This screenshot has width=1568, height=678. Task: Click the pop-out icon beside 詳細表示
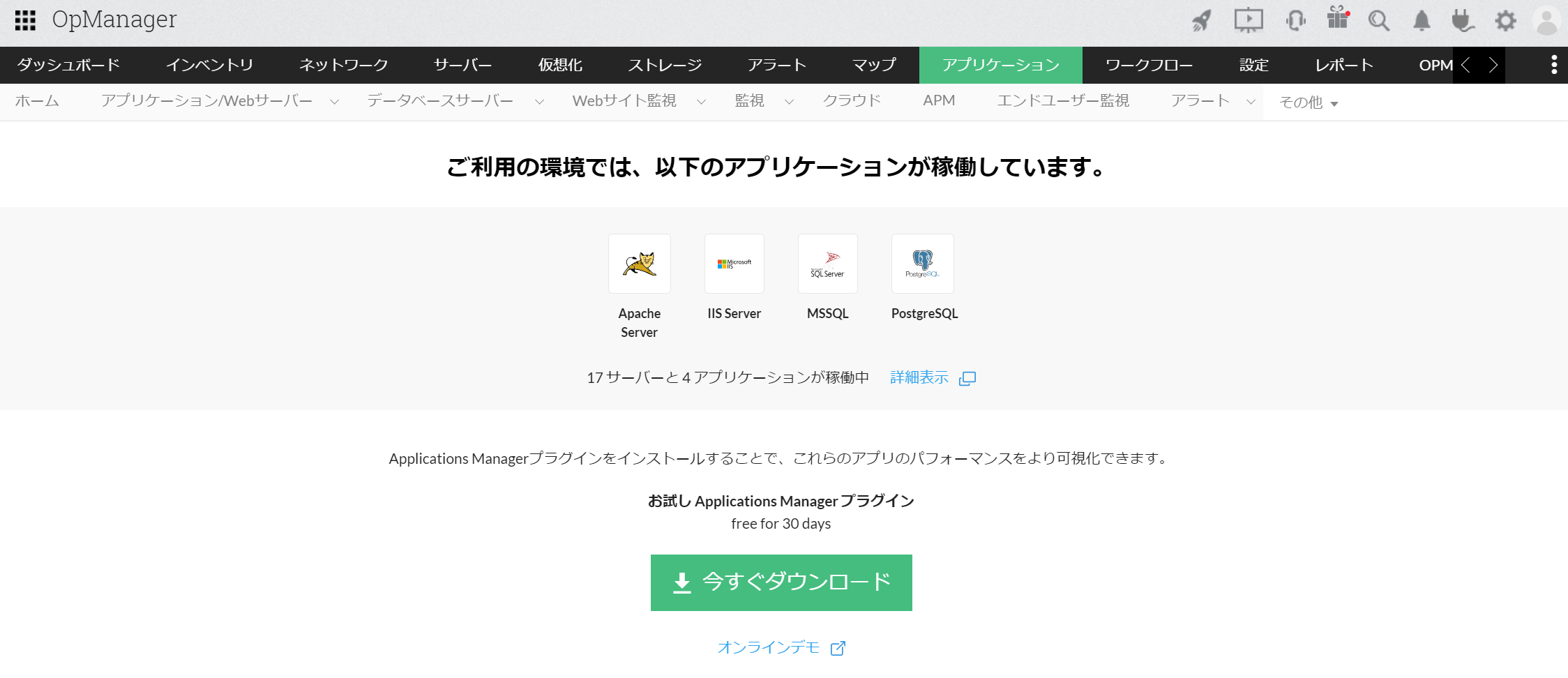967,378
